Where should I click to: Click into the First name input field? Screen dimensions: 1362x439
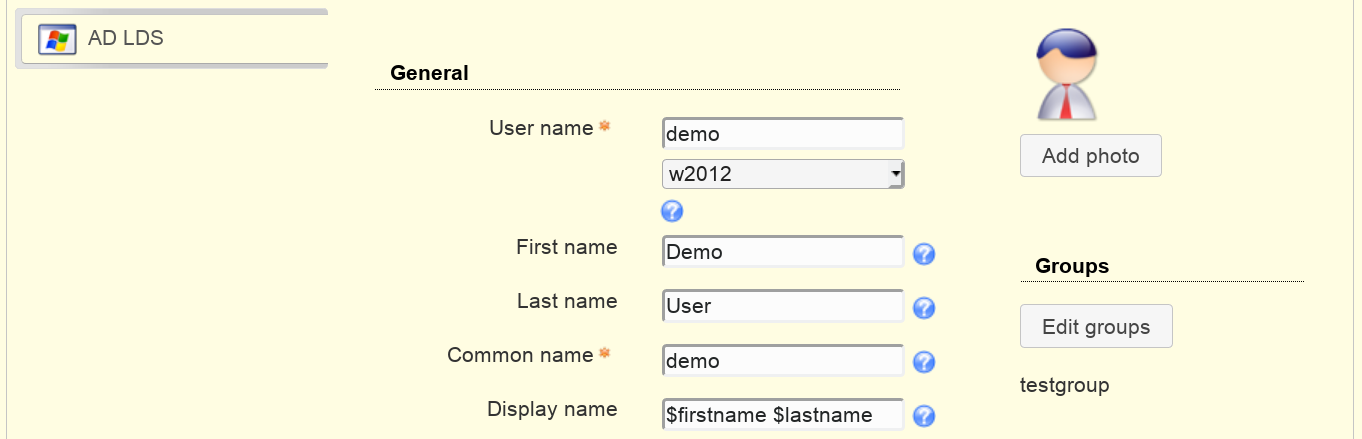(x=783, y=252)
